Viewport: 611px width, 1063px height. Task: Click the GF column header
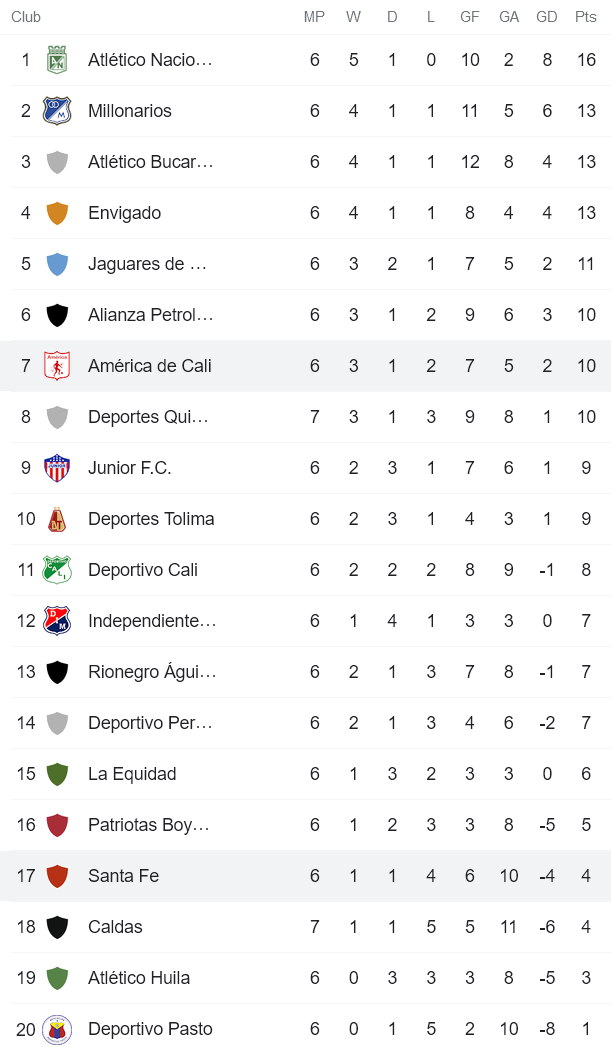click(x=469, y=16)
